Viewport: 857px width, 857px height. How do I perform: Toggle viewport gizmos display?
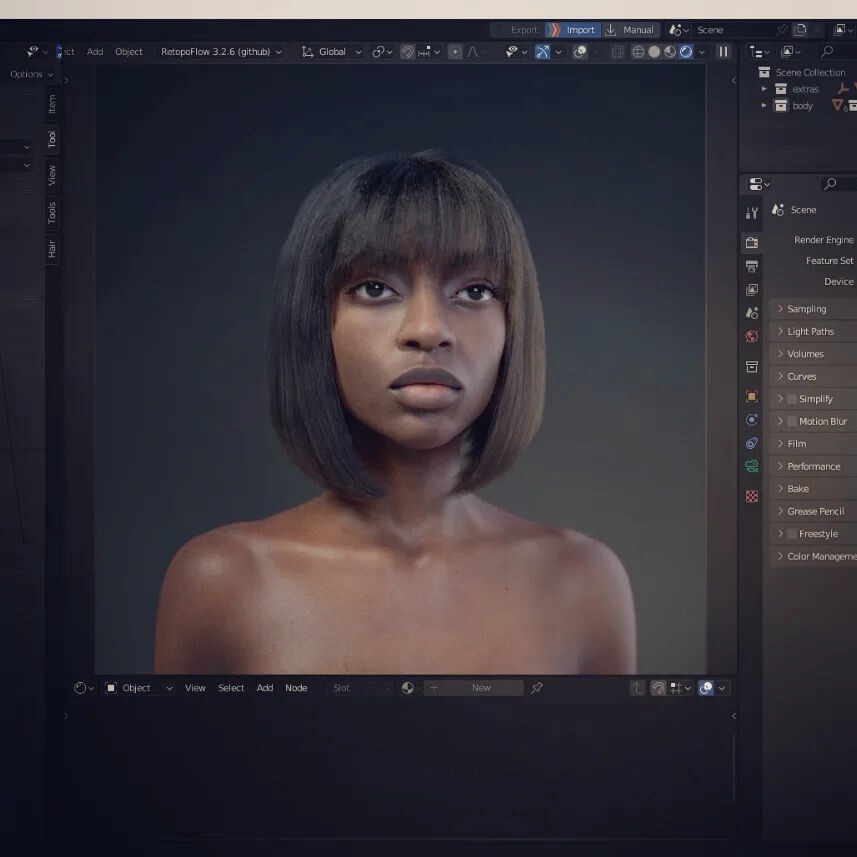[542, 52]
